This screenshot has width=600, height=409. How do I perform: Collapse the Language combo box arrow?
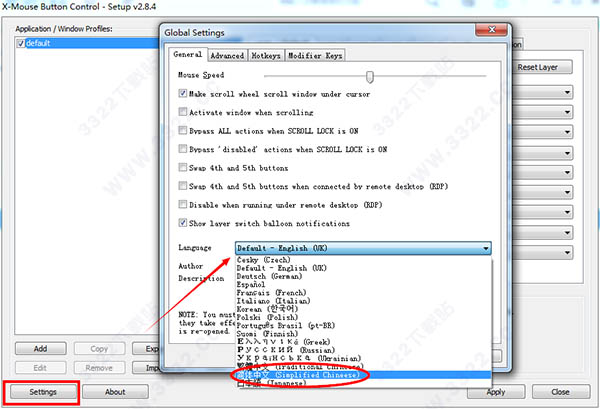[486, 248]
